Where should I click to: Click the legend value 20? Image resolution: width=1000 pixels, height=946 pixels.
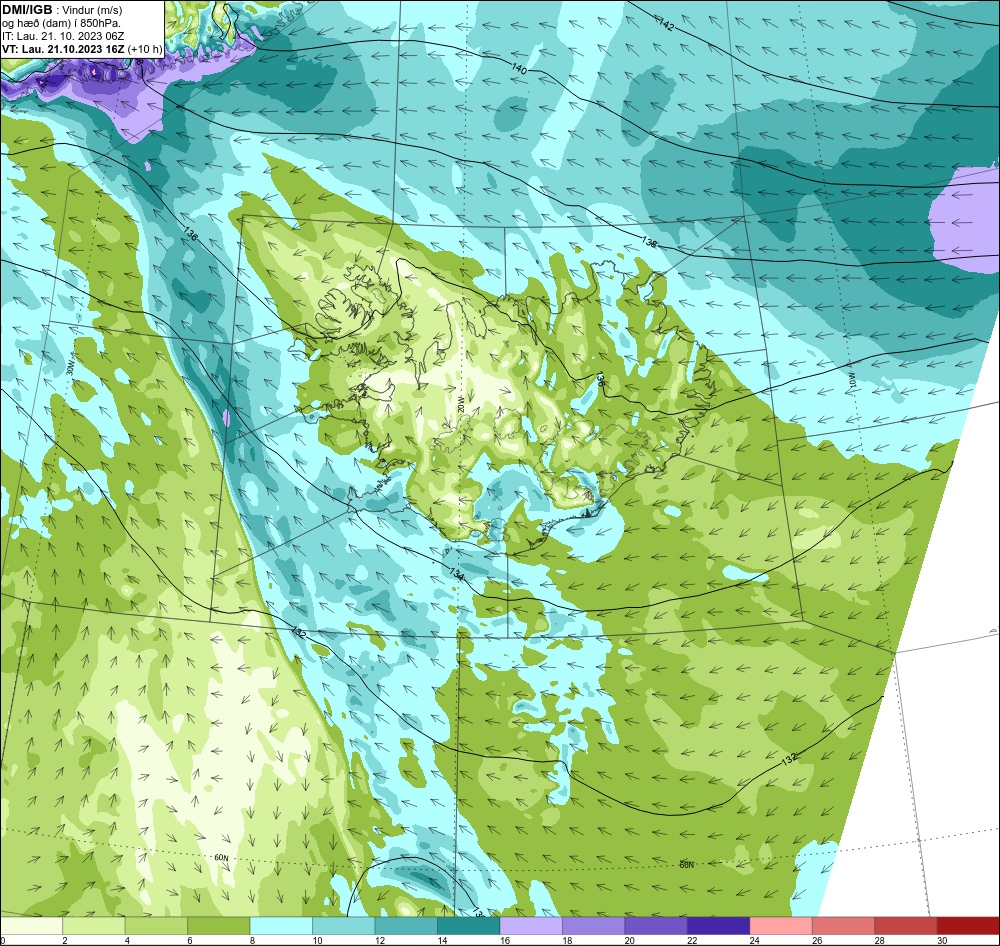[x=629, y=940]
